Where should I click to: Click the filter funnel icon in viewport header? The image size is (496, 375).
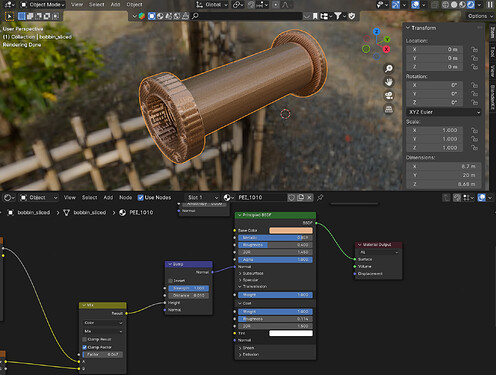pyautogui.click(x=338, y=16)
